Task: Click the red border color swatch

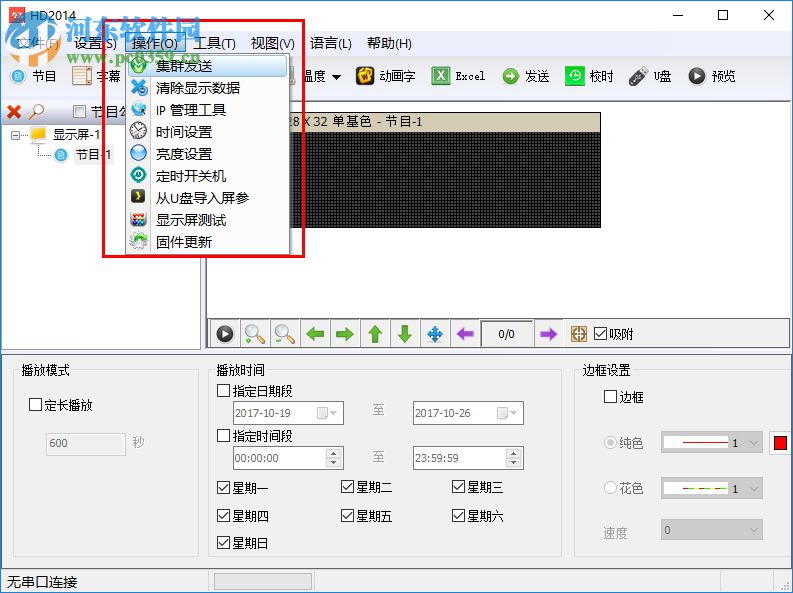Action: coord(780,443)
